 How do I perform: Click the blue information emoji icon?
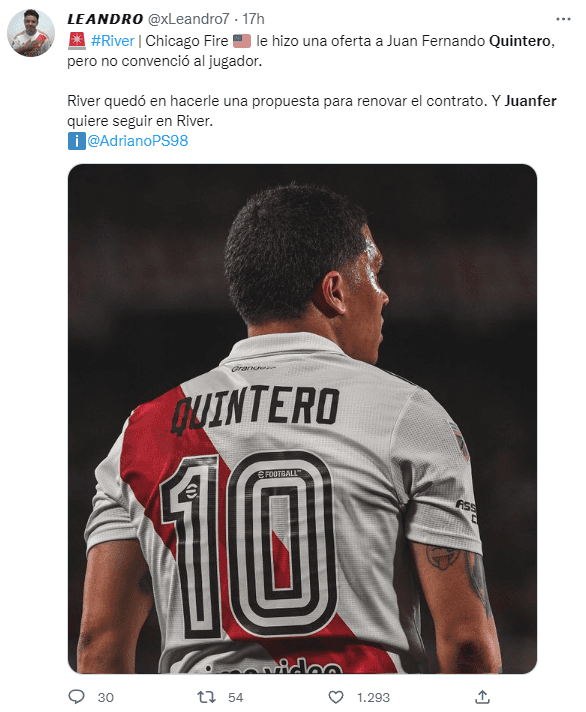[x=76, y=141]
